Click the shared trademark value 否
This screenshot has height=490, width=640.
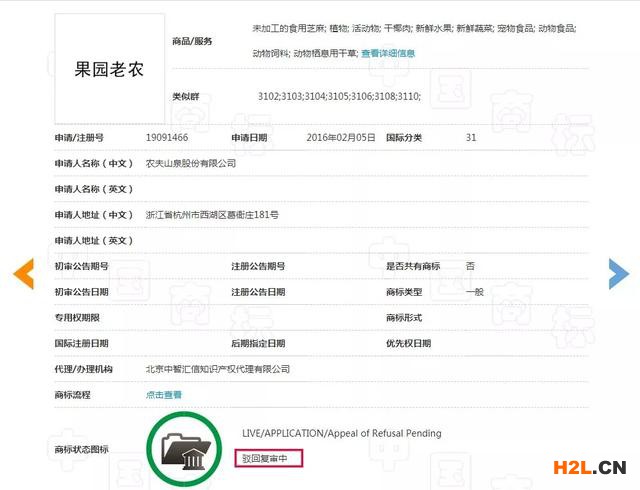470,266
